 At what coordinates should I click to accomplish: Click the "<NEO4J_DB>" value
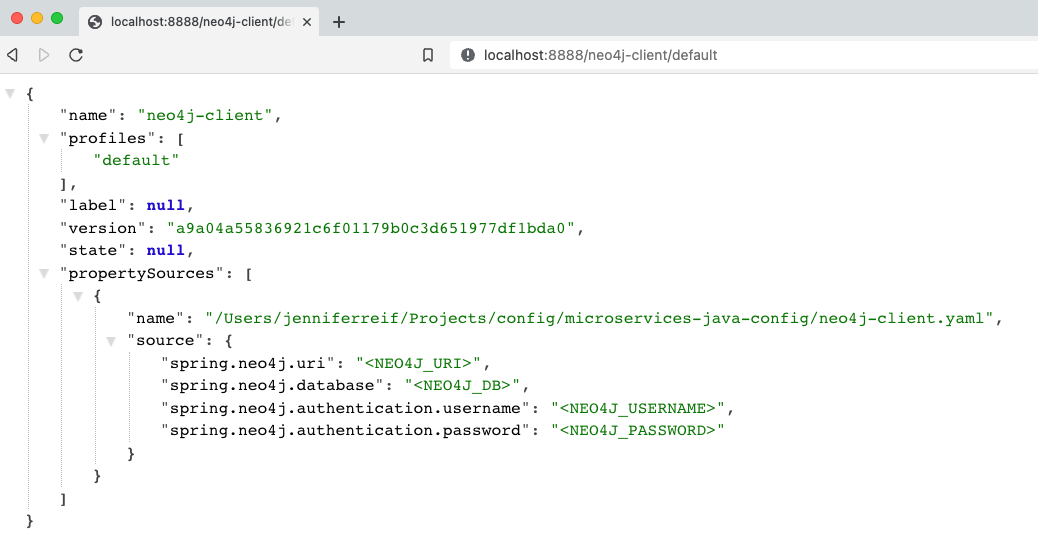pyautogui.click(x=462, y=385)
